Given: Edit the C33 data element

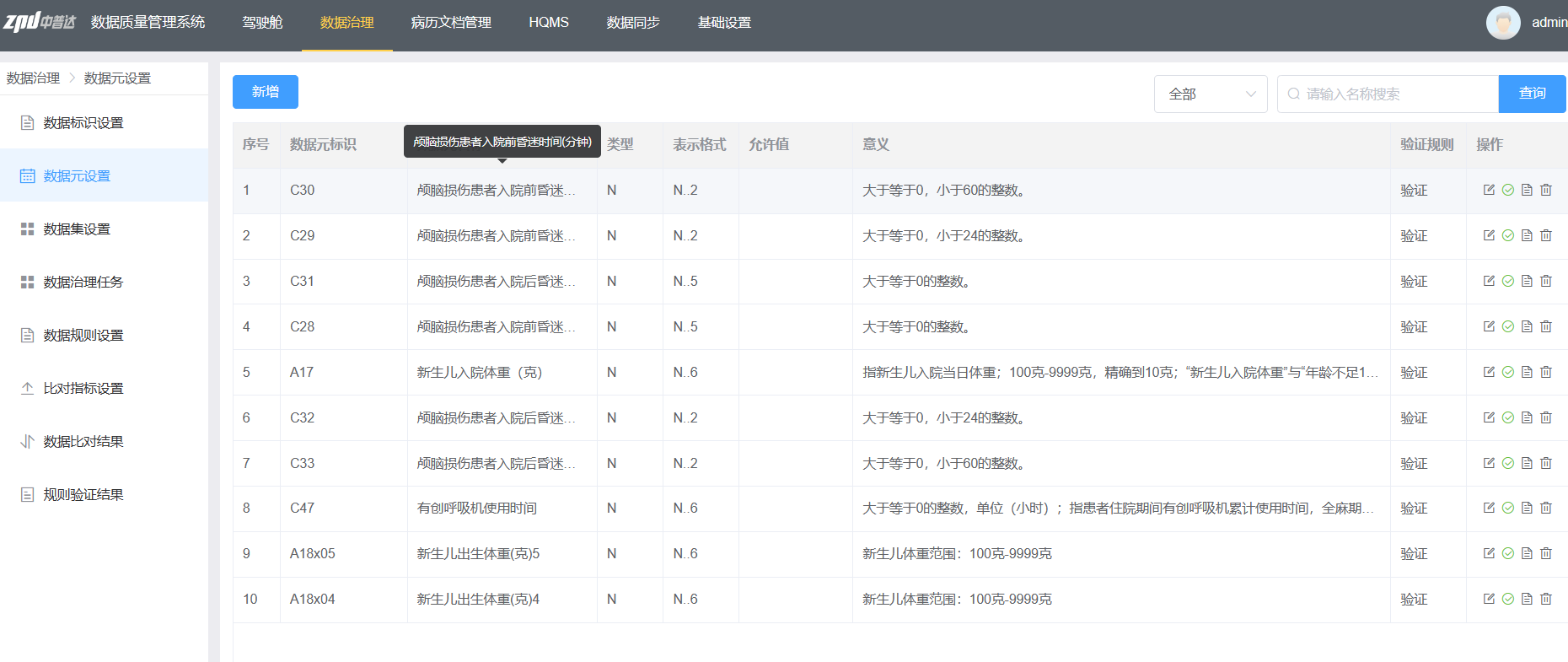Looking at the screenshot, I should (x=1489, y=463).
